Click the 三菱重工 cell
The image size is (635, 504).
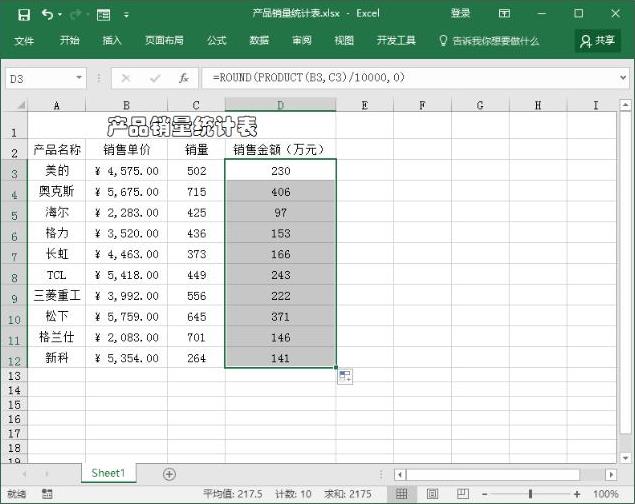(x=57, y=296)
